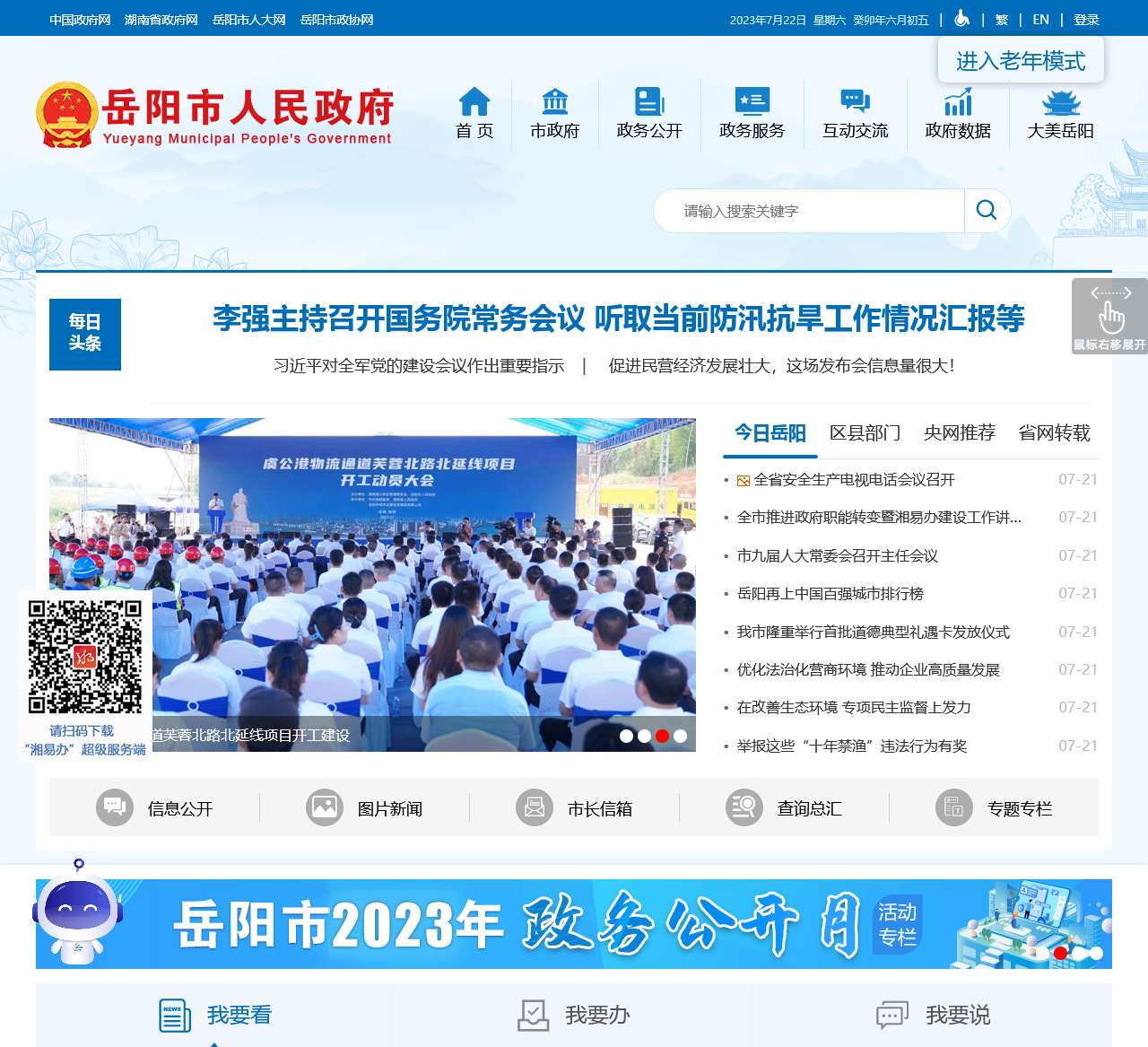Open the 岳阳市政协网 link
The image size is (1148, 1047).
(337, 20)
